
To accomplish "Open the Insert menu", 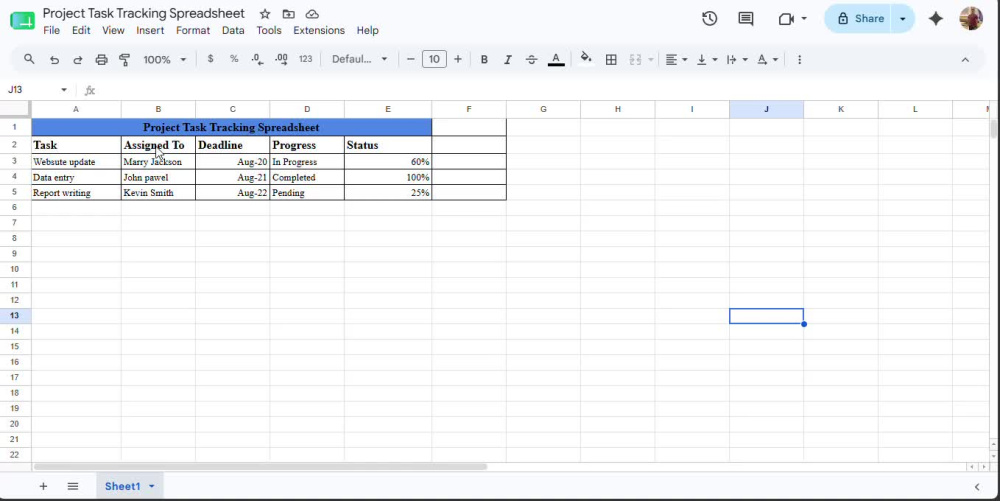I will [150, 30].
